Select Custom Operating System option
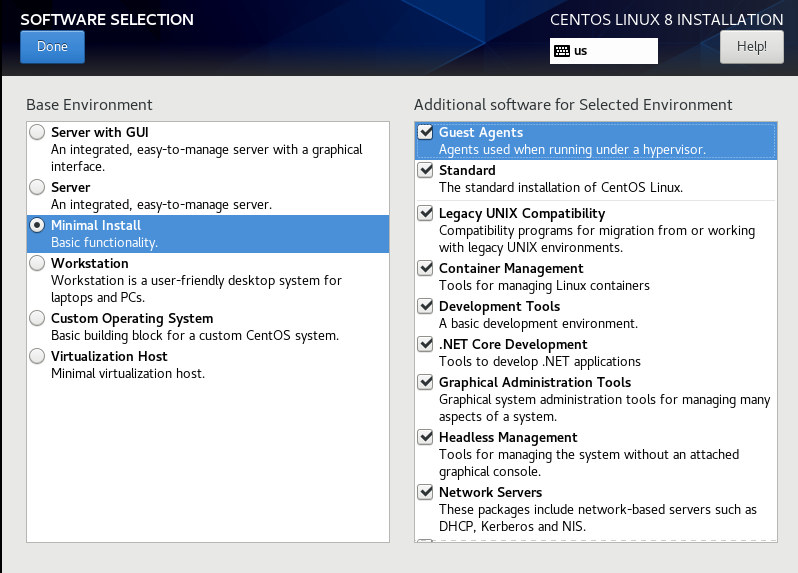The height and width of the screenshot is (573, 798). coord(37,318)
